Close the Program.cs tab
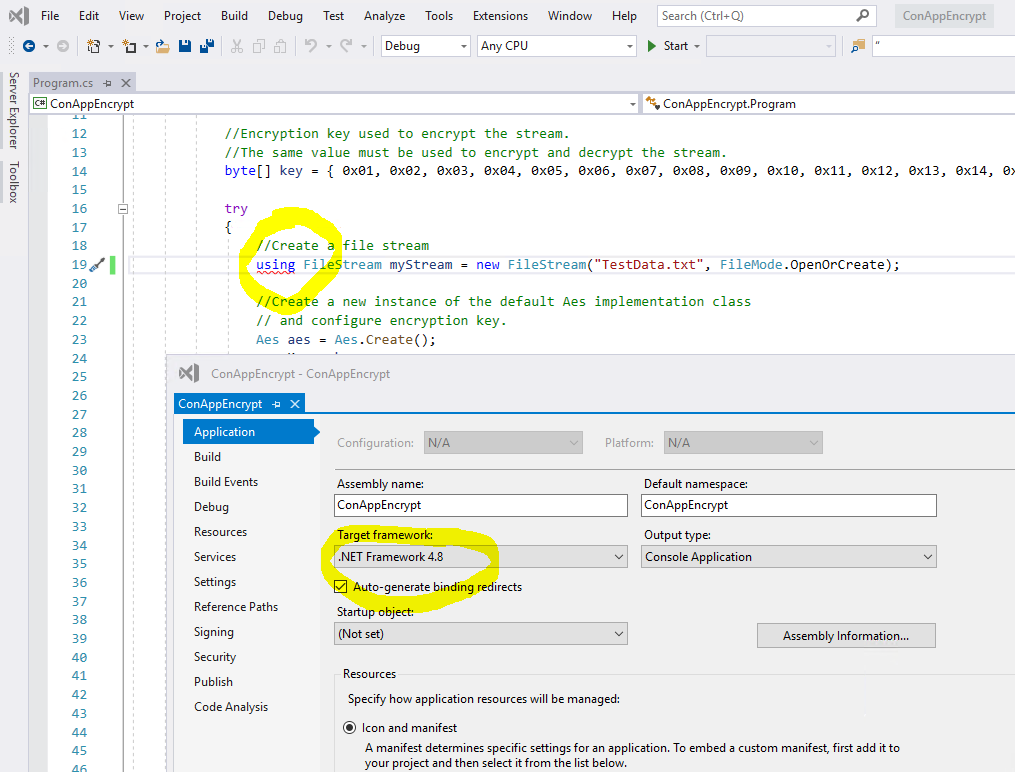The height and width of the screenshot is (772, 1015). 126,83
